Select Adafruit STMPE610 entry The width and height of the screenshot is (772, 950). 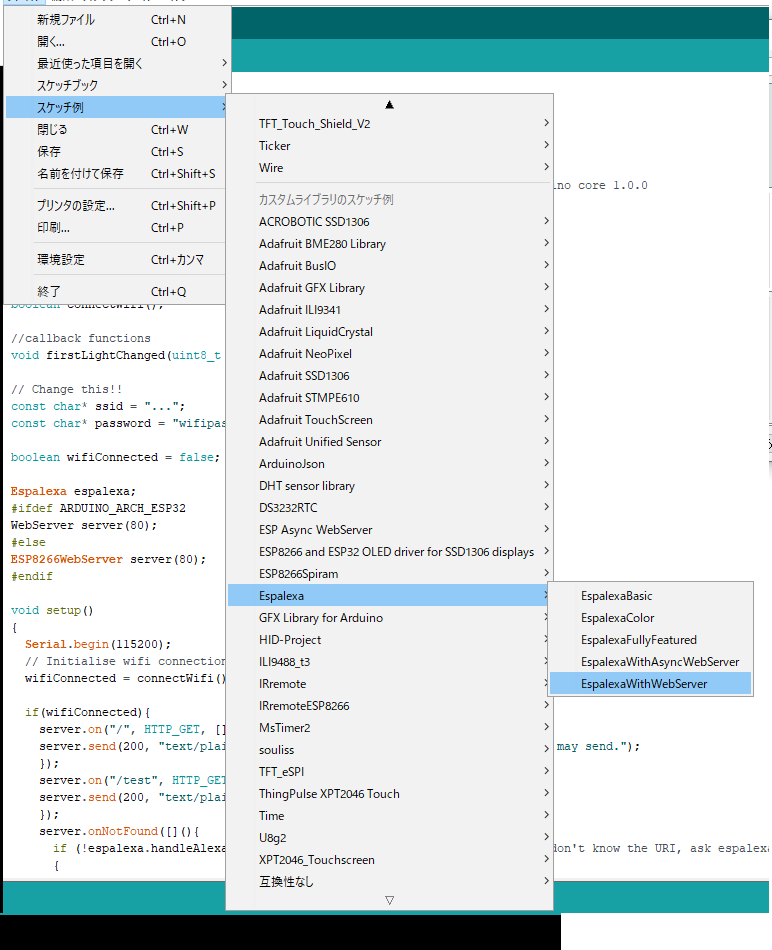pyautogui.click(x=390, y=398)
